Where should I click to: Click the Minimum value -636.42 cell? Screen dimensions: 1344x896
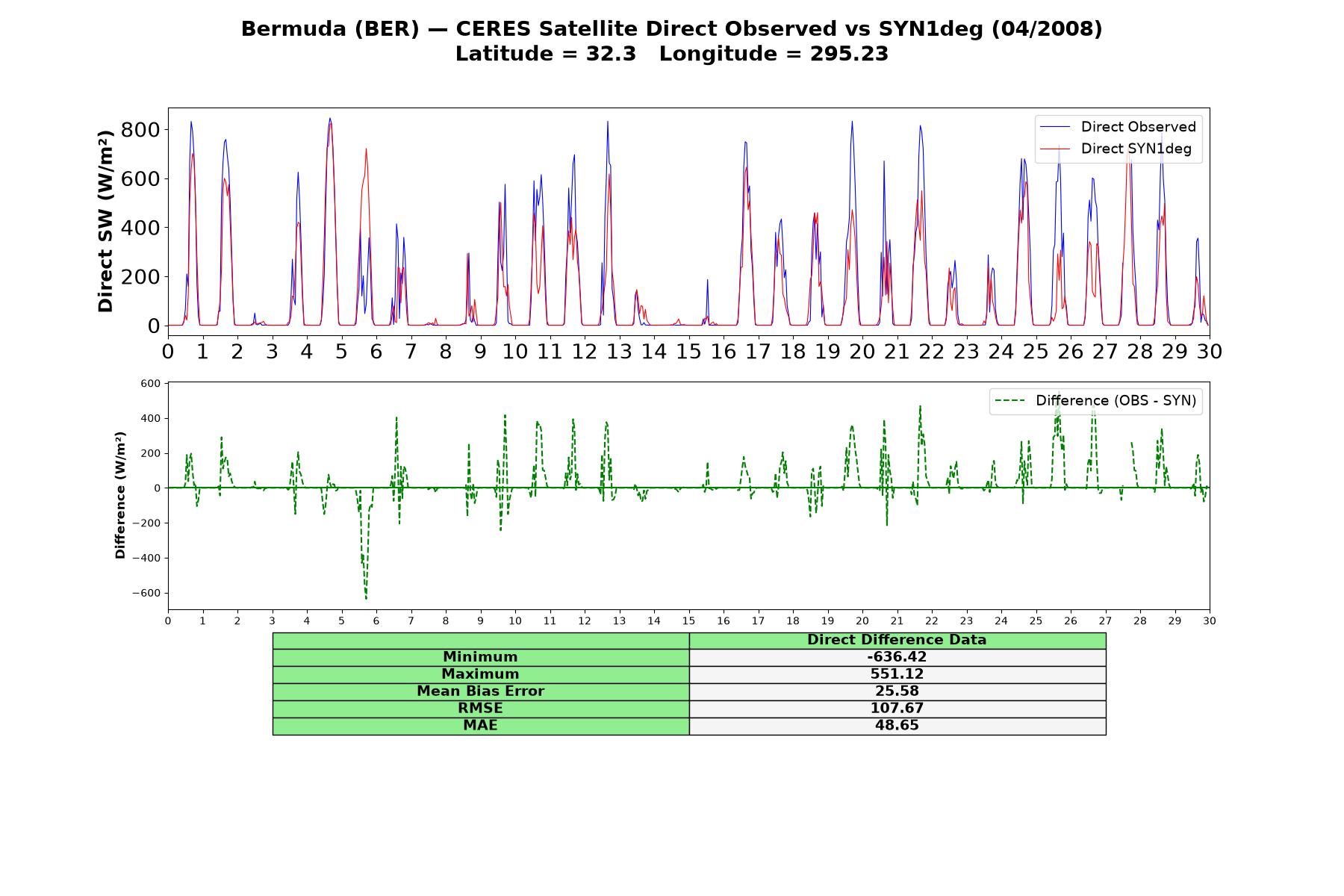coord(897,657)
